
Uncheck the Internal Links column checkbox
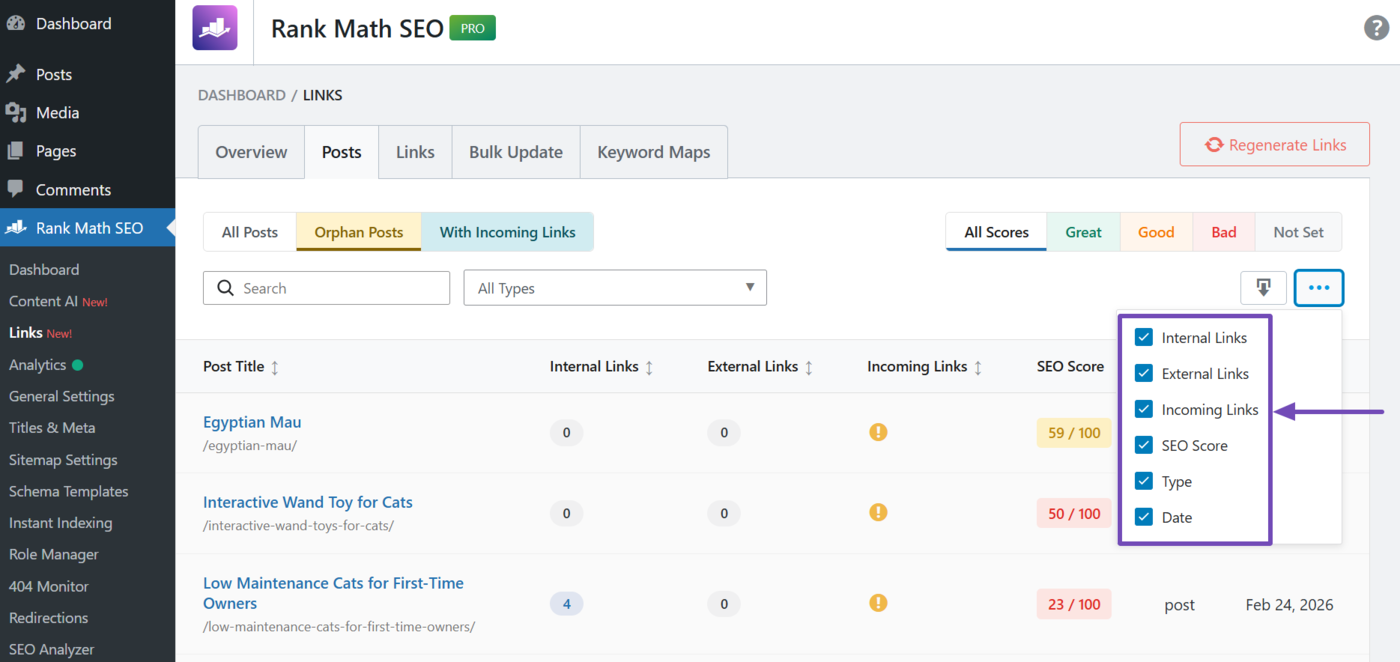(x=1144, y=338)
